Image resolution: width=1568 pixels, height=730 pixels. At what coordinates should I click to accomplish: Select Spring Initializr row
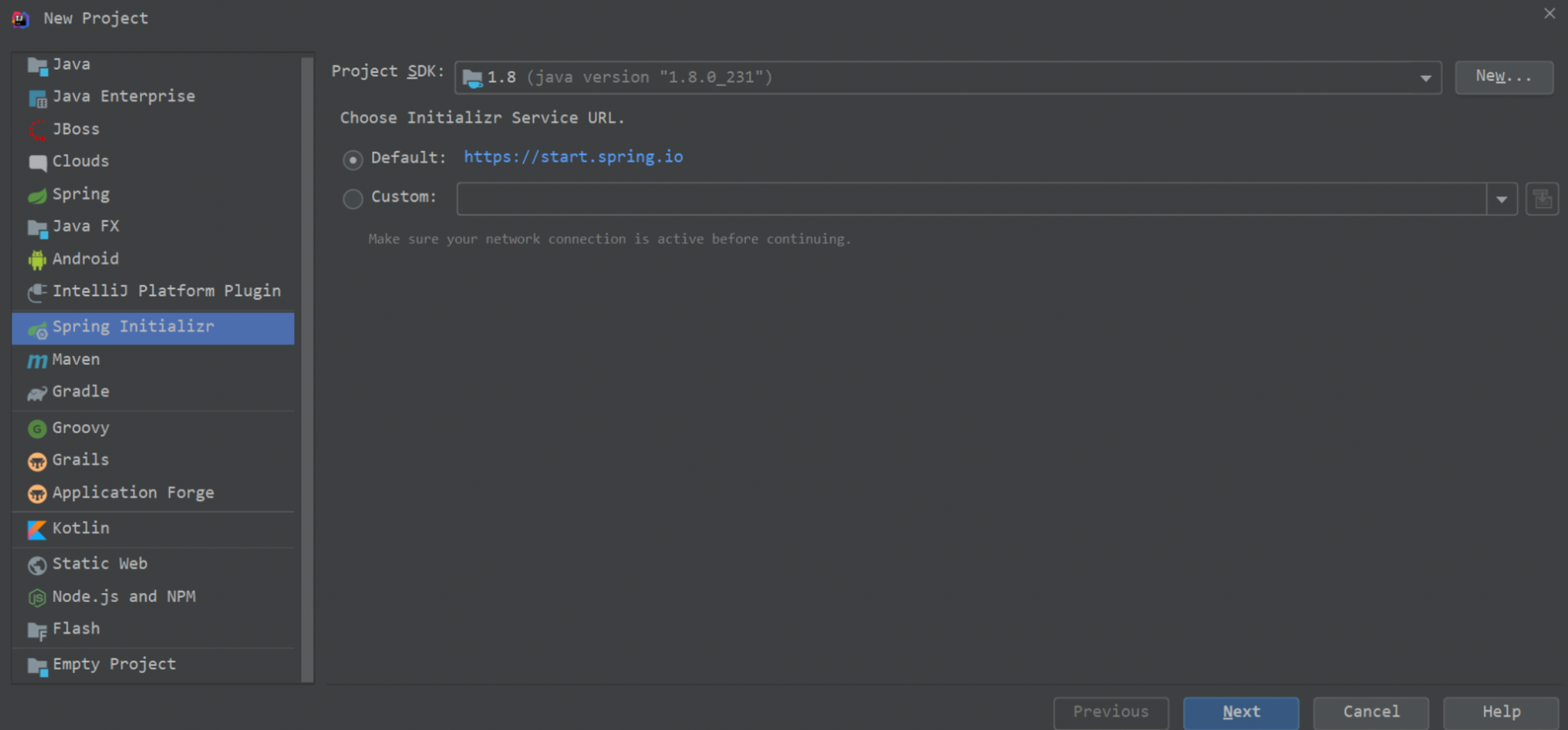(153, 328)
